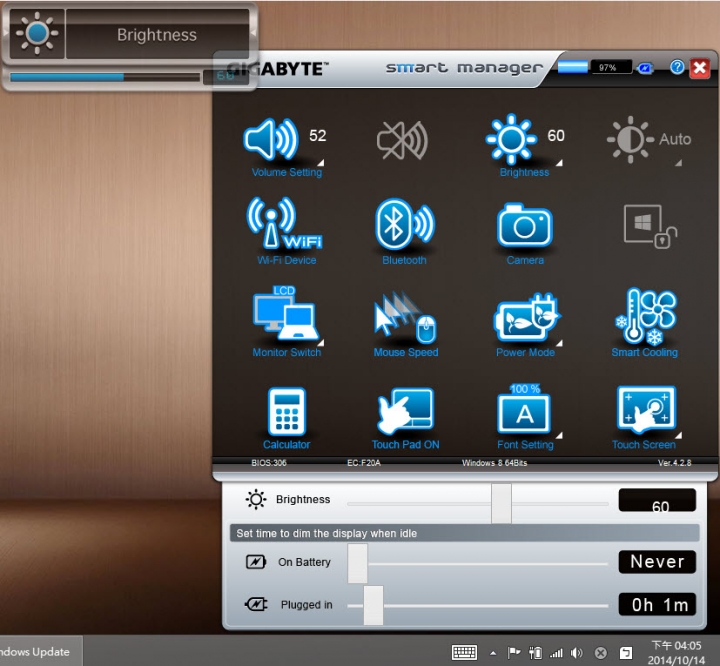The width and height of the screenshot is (720, 666).
Task: Expand the Font Setting corner arrow
Action: tap(559, 435)
